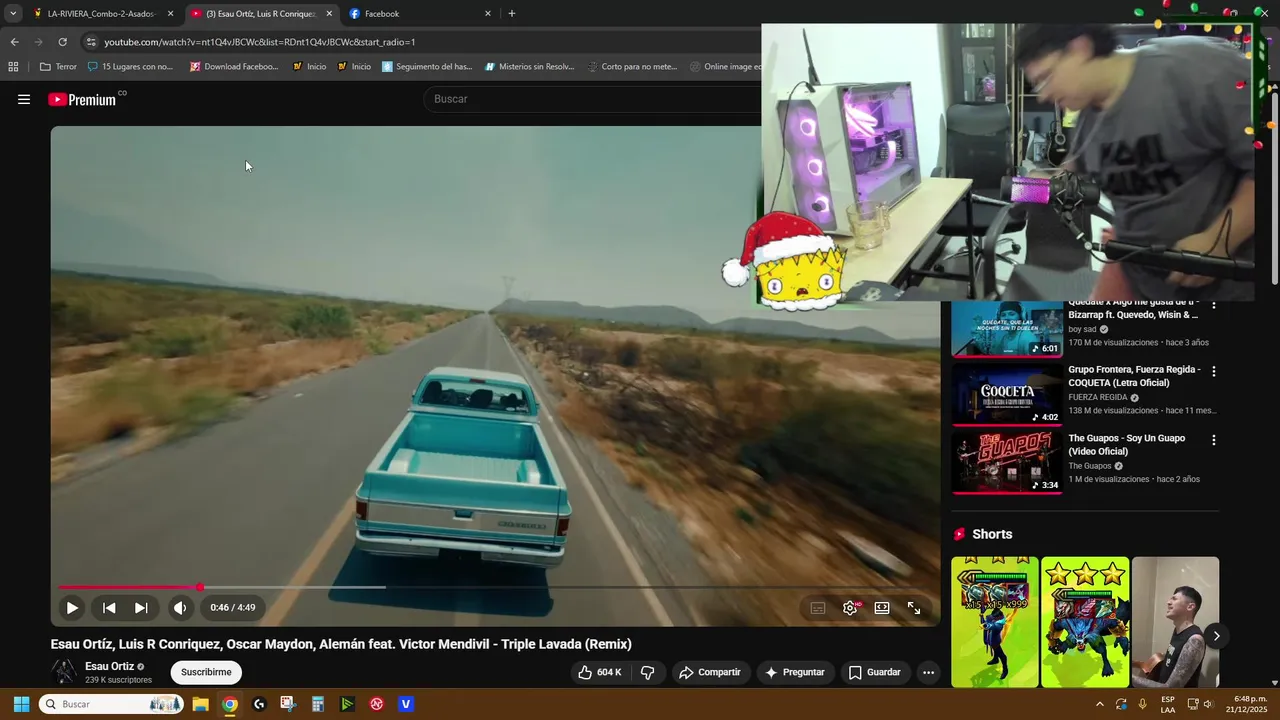Open the YouTube hamburger guide menu
This screenshot has height=720, width=1280.
point(24,99)
